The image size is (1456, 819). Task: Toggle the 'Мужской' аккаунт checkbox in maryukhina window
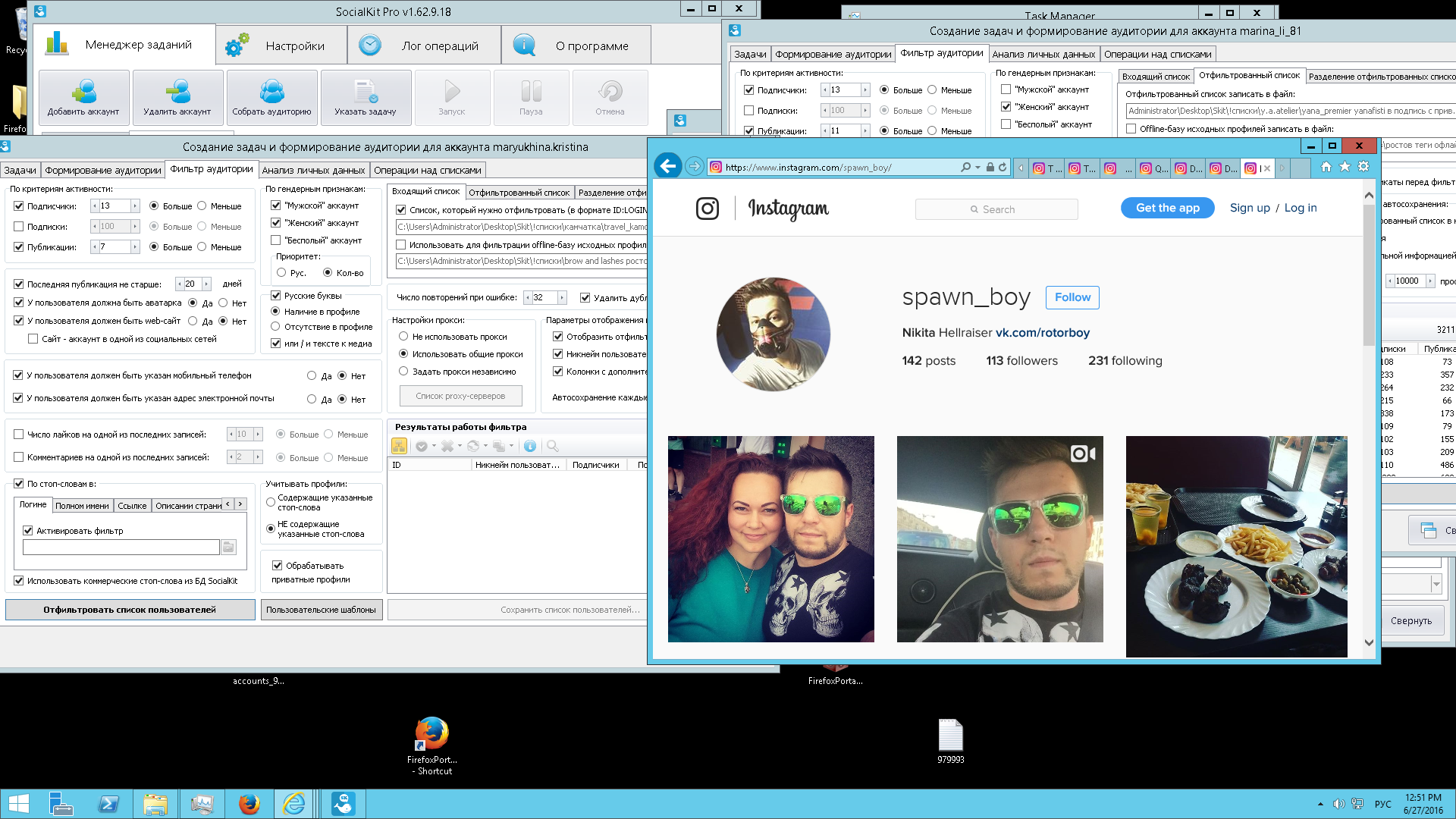(x=276, y=206)
